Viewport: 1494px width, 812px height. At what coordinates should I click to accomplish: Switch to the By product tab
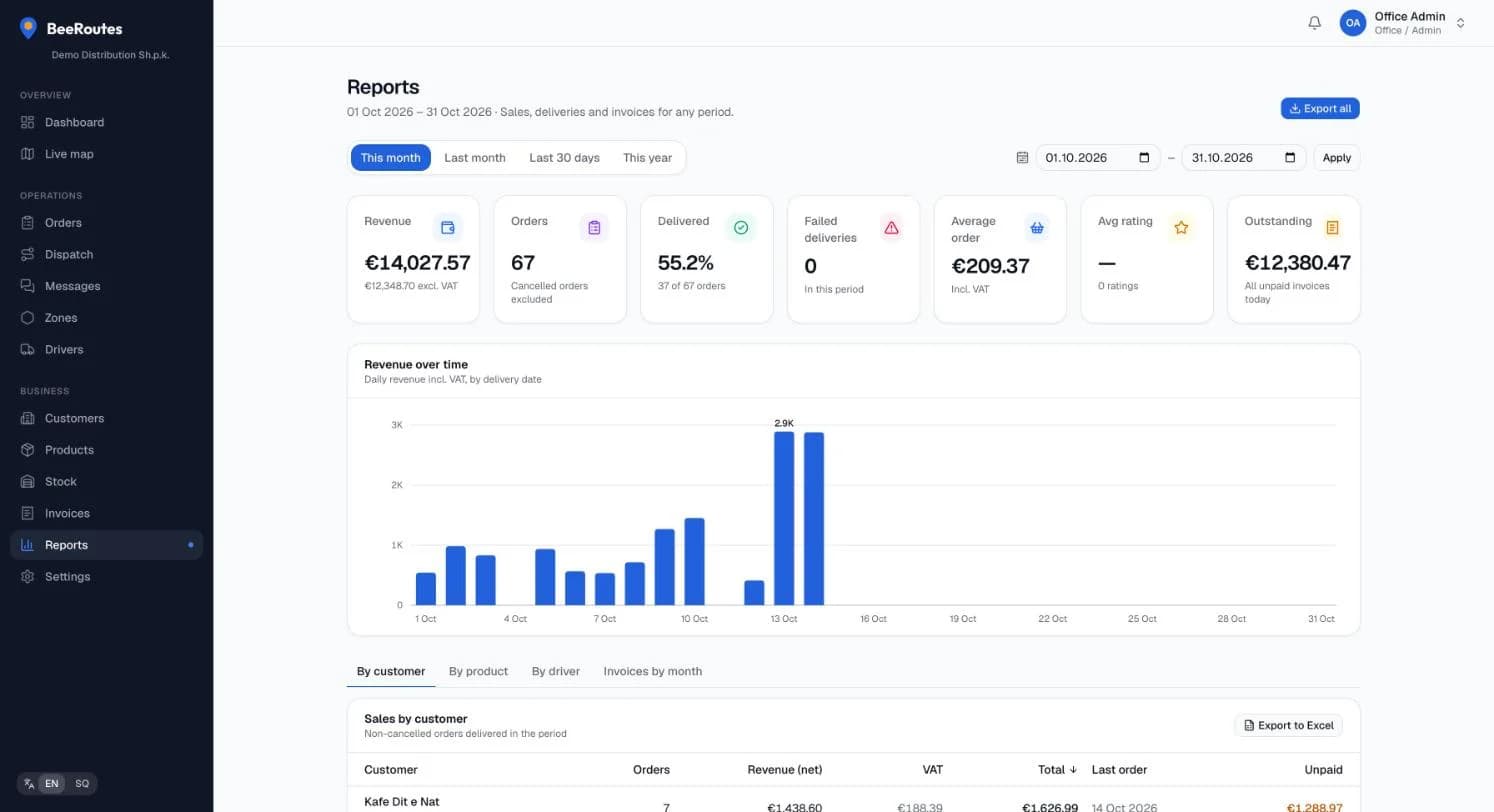click(x=478, y=671)
